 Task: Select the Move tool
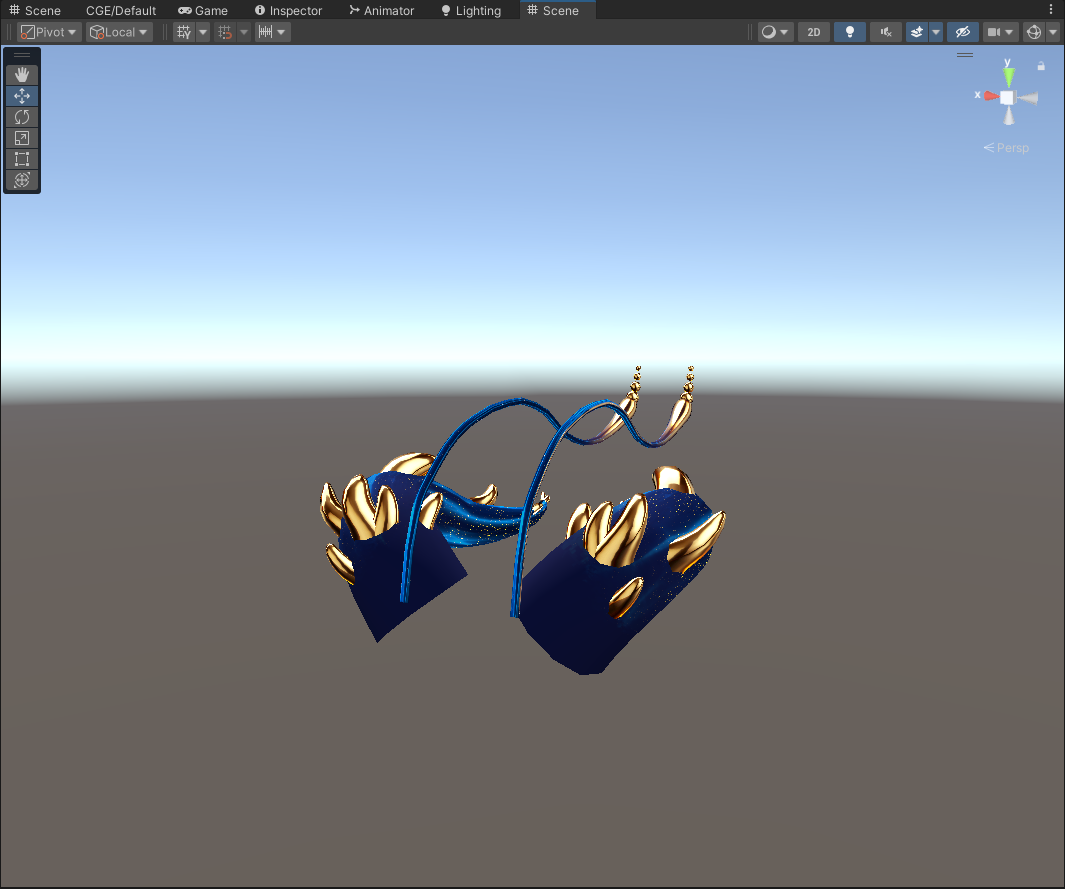coord(22,96)
